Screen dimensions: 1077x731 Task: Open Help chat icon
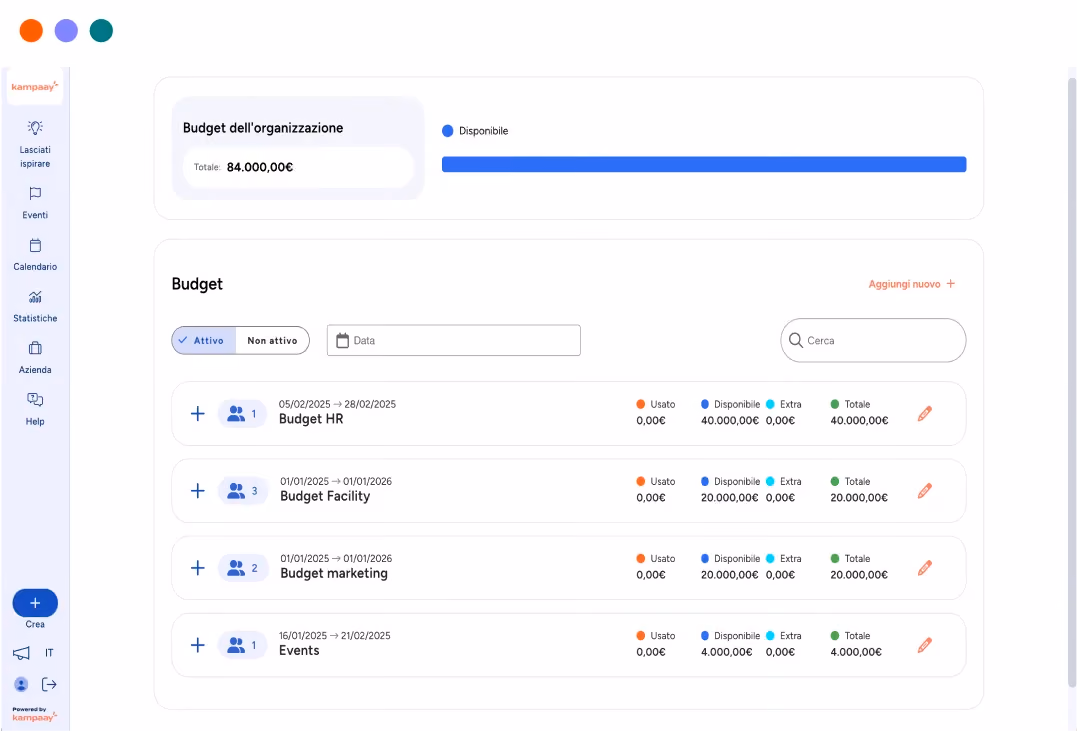point(35,400)
